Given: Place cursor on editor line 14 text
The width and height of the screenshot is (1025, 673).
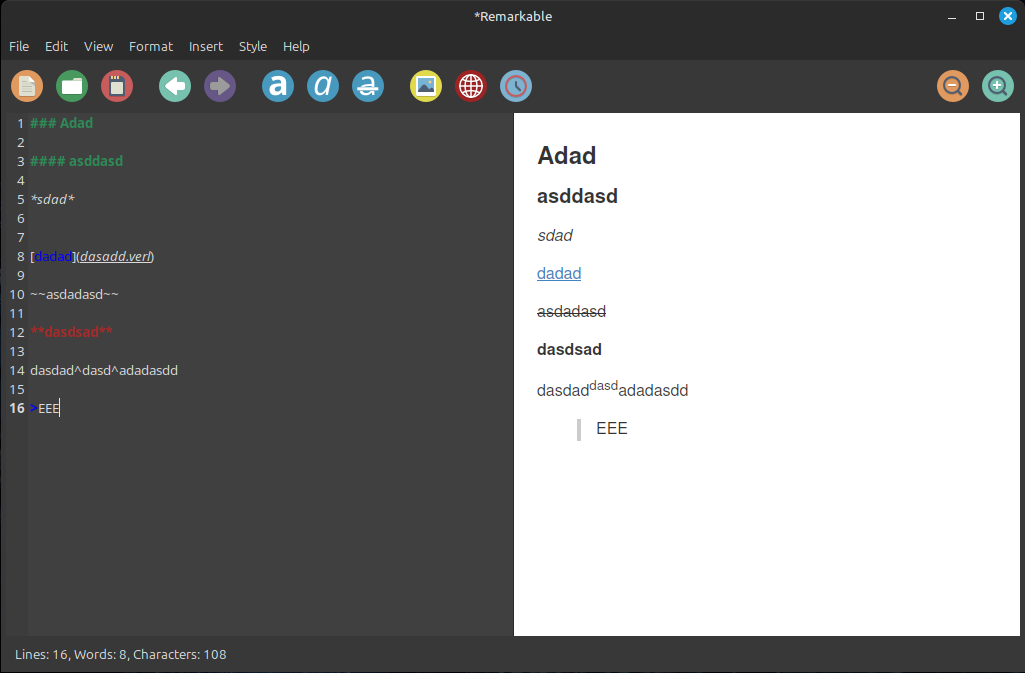Looking at the screenshot, I should pos(104,370).
